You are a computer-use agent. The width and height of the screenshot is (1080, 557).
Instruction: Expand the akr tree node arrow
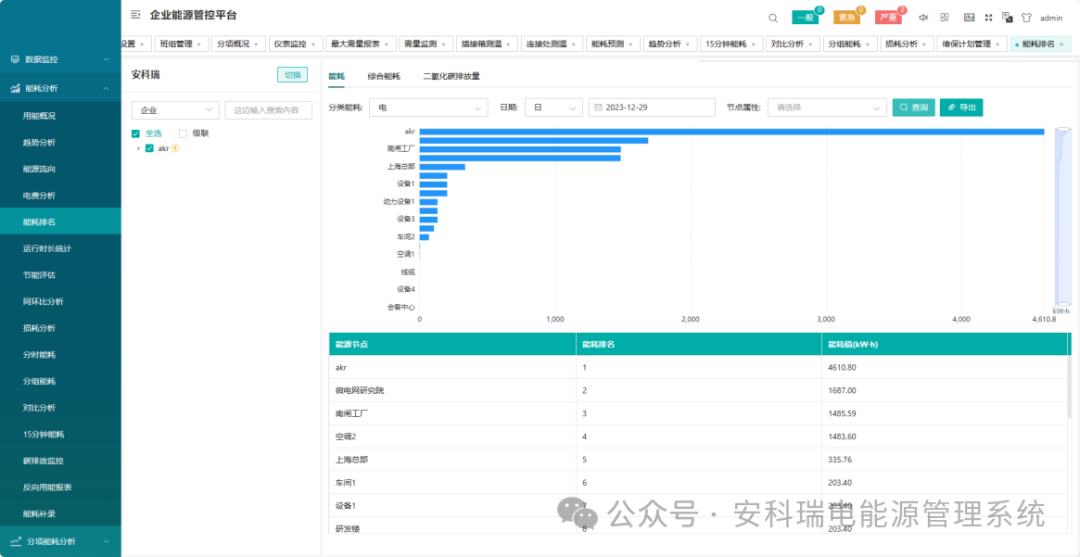[x=138, y=148]
